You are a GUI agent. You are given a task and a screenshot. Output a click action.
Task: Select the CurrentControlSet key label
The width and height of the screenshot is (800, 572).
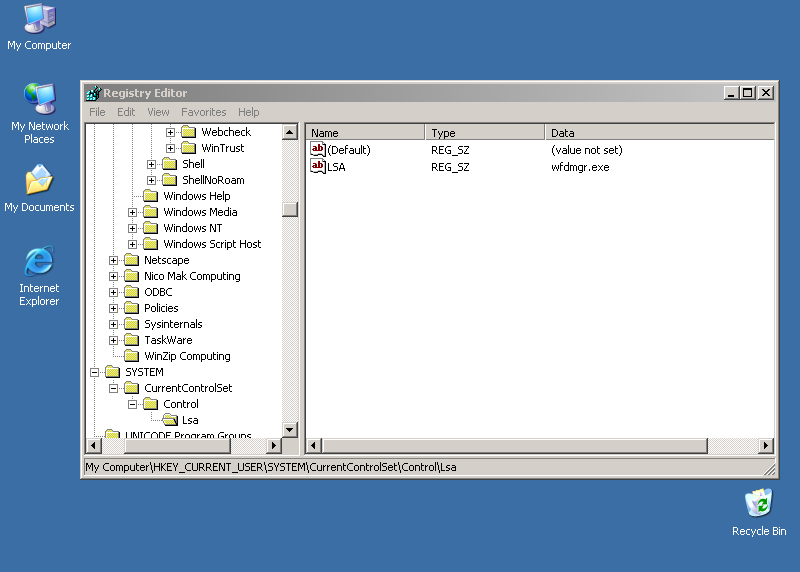188,388
